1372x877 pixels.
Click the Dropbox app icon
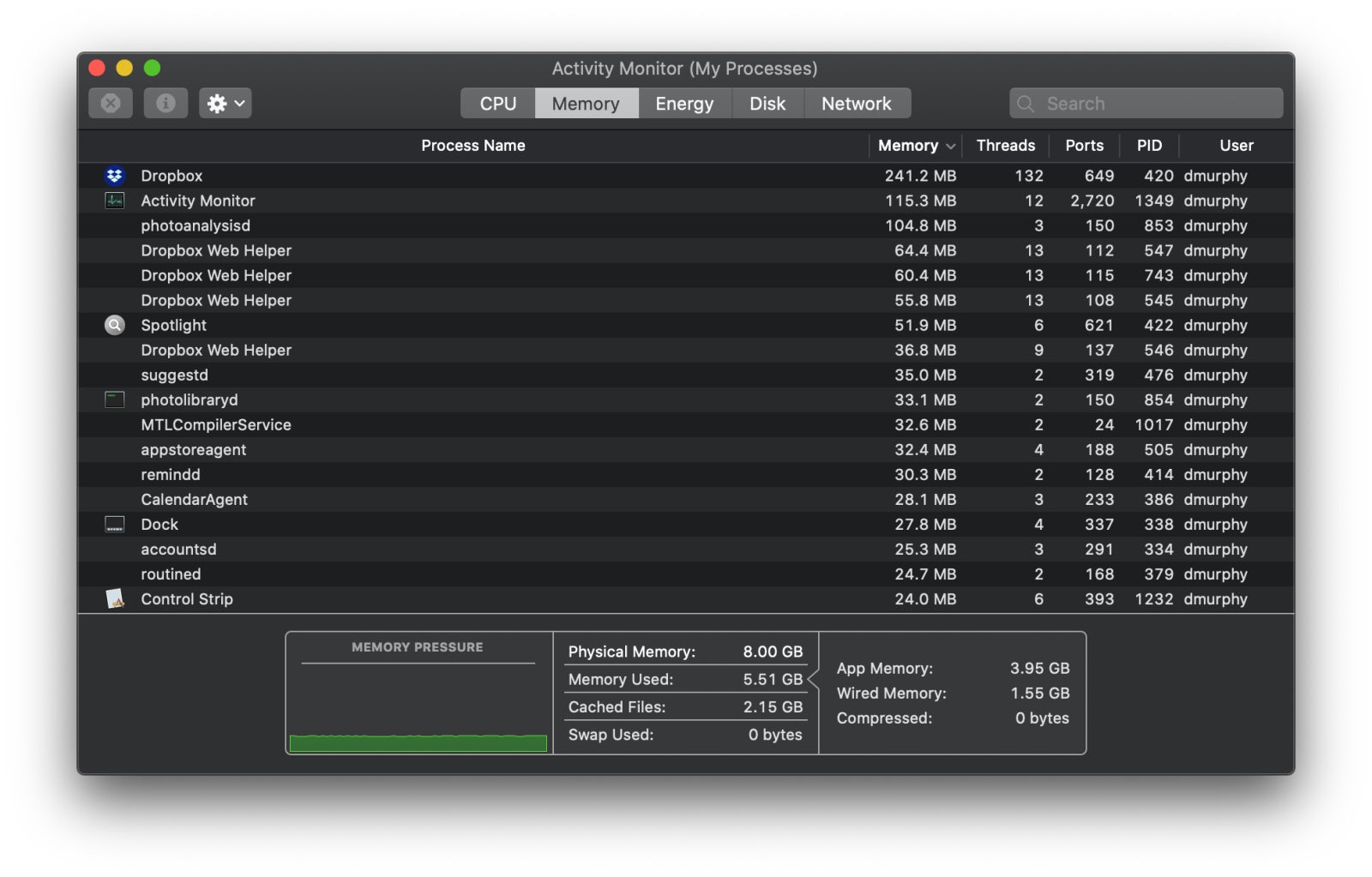click(114, 176)
